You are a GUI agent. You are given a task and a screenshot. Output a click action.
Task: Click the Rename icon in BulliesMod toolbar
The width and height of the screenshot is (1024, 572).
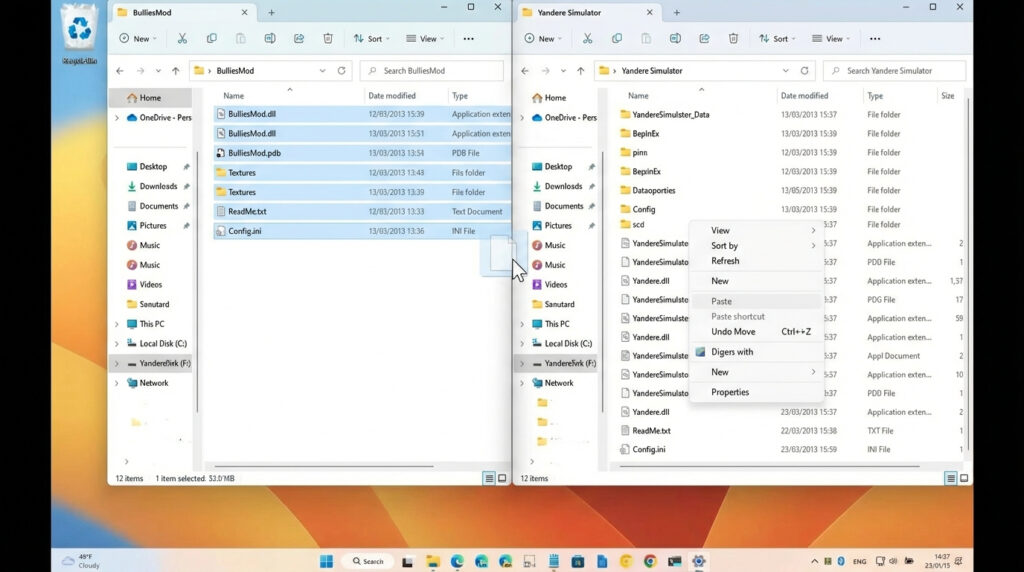[x=270, y=39]
